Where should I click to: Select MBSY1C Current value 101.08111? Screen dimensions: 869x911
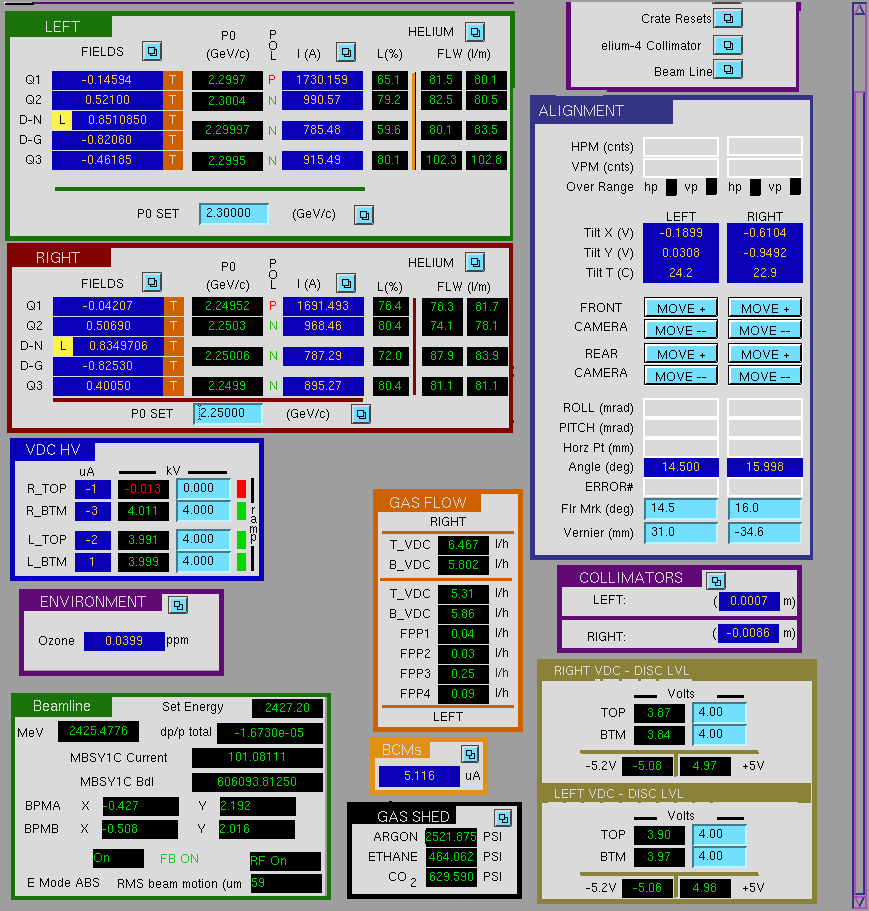tap(257, 757)
